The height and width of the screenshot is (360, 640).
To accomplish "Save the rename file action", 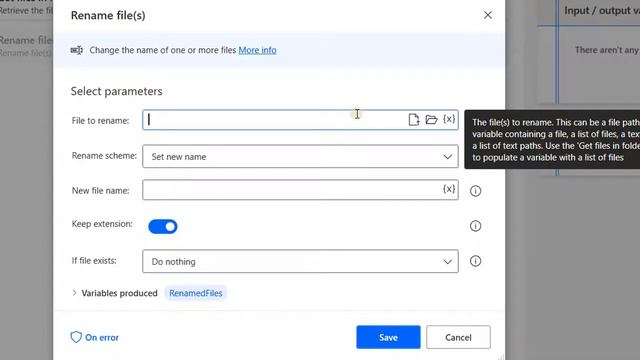I will (x=388, y=337).
